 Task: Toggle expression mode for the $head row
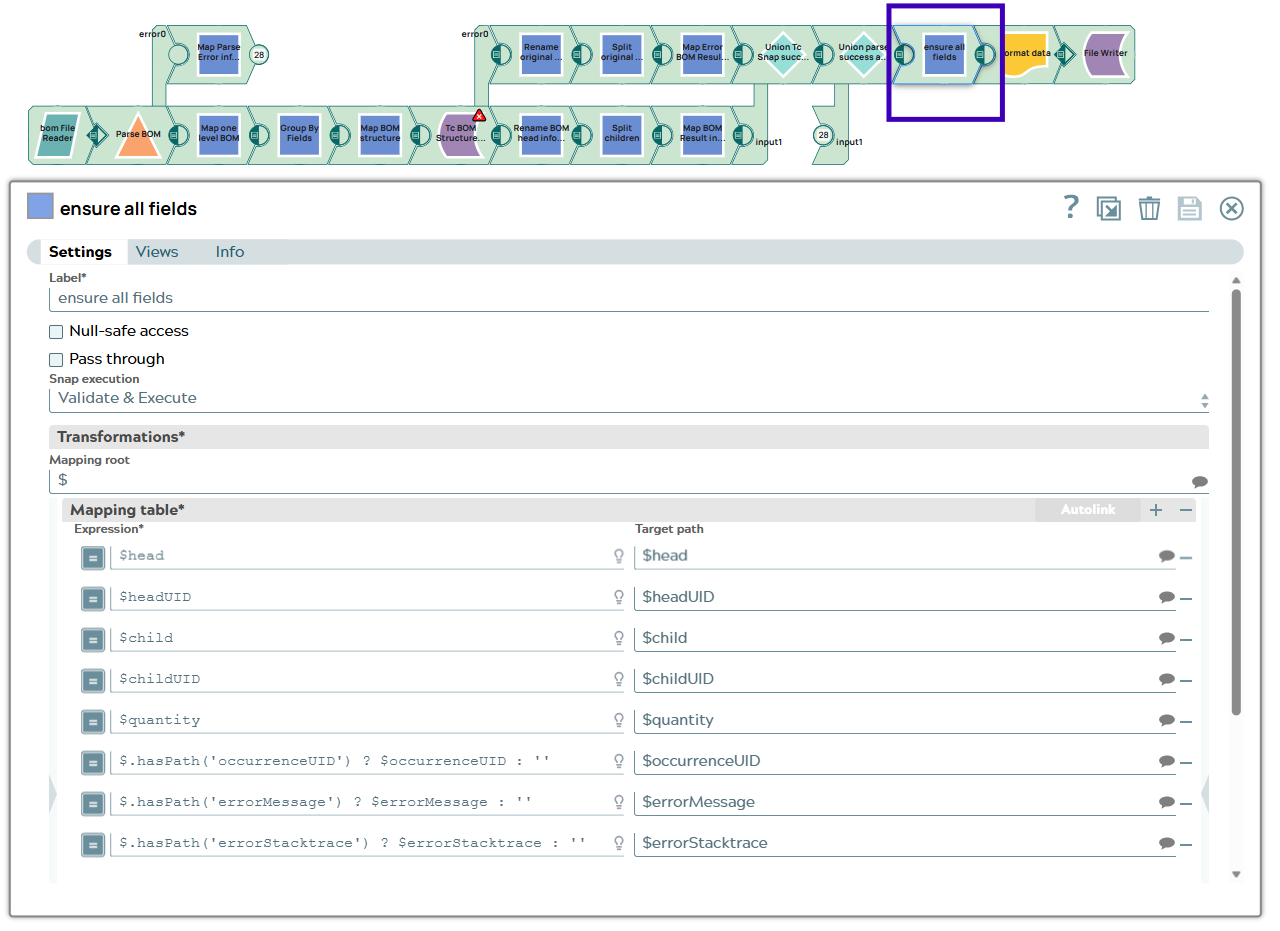tap(93, 557)
